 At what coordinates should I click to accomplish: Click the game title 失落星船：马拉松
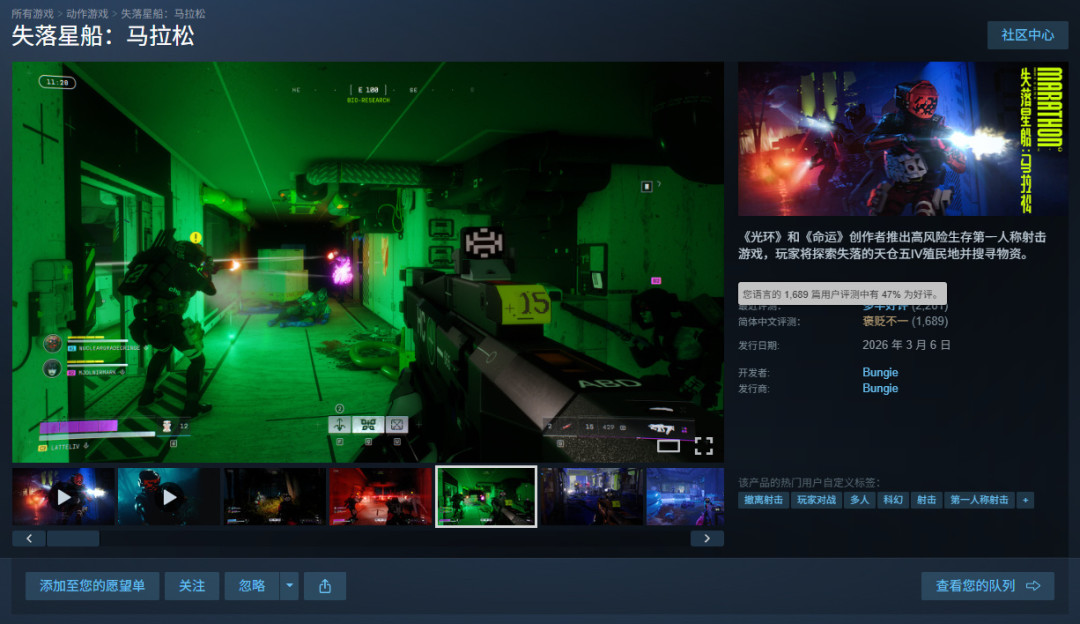[x=103, y=36]
